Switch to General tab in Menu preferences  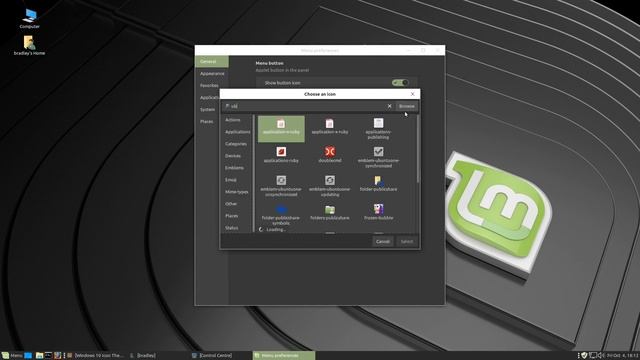212,62
